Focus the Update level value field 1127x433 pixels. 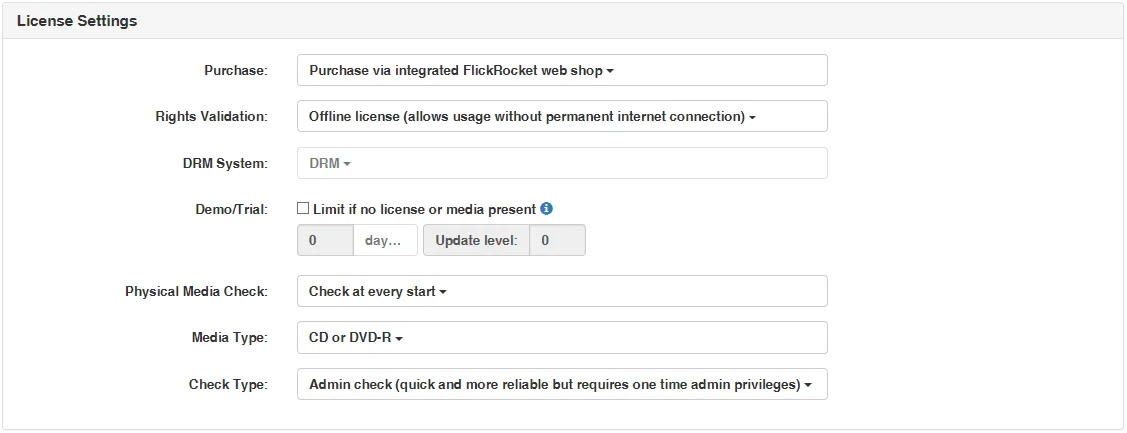pyautogui.click(x=557, y=240)
